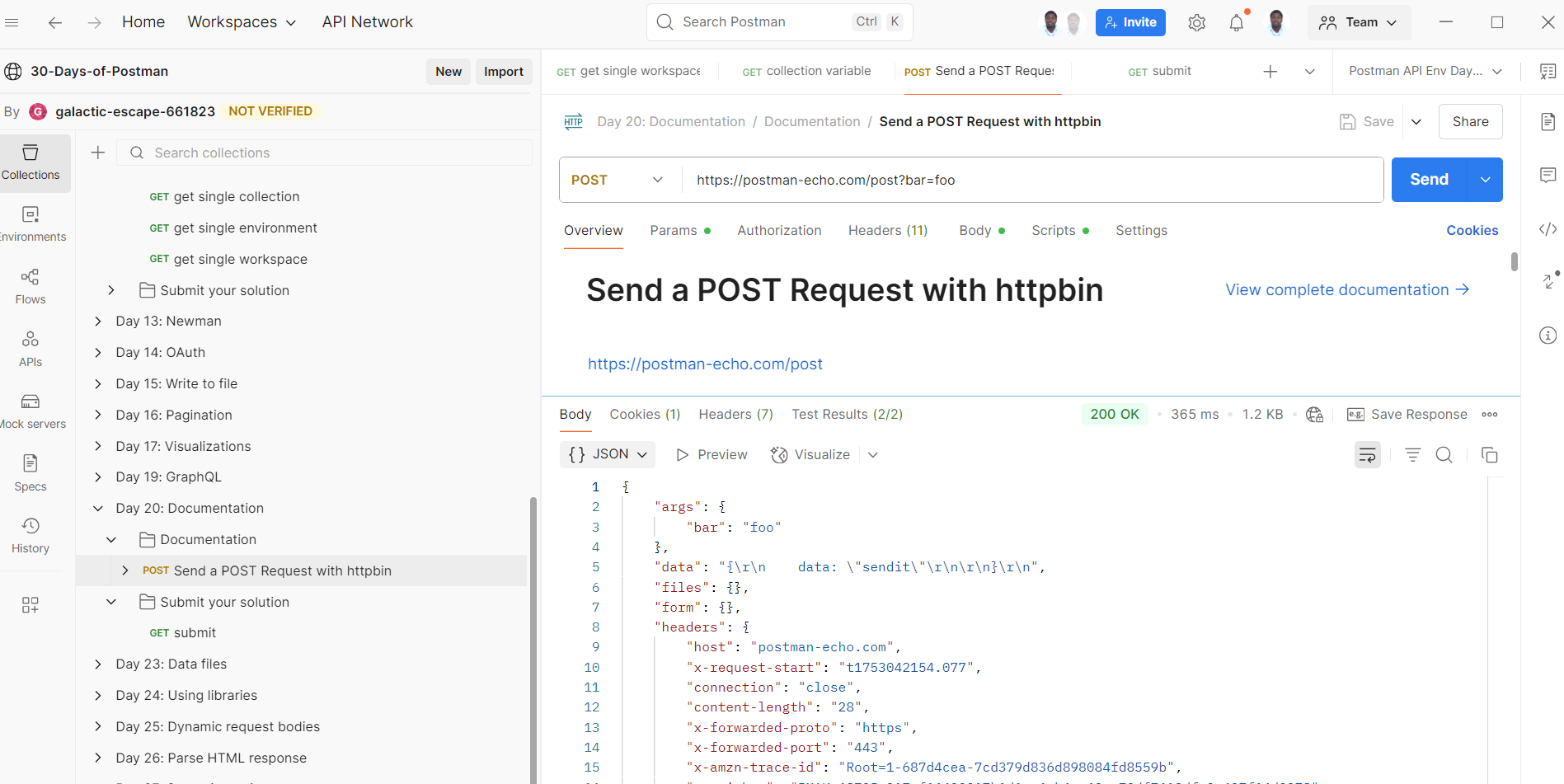The image size is (1564, 784).
Task: Switch to Headers (11) request tab
Action: pyautogui.click(x=888, y=231)
